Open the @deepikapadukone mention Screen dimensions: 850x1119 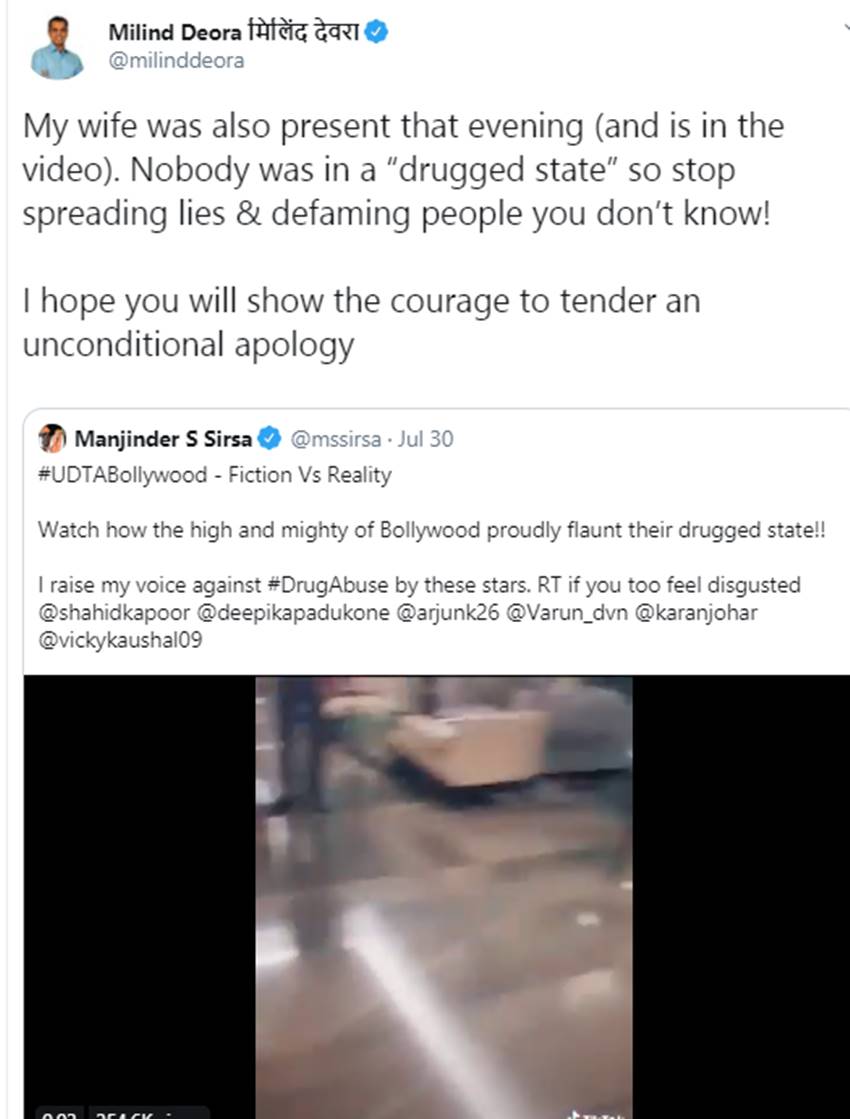point(292,613)
